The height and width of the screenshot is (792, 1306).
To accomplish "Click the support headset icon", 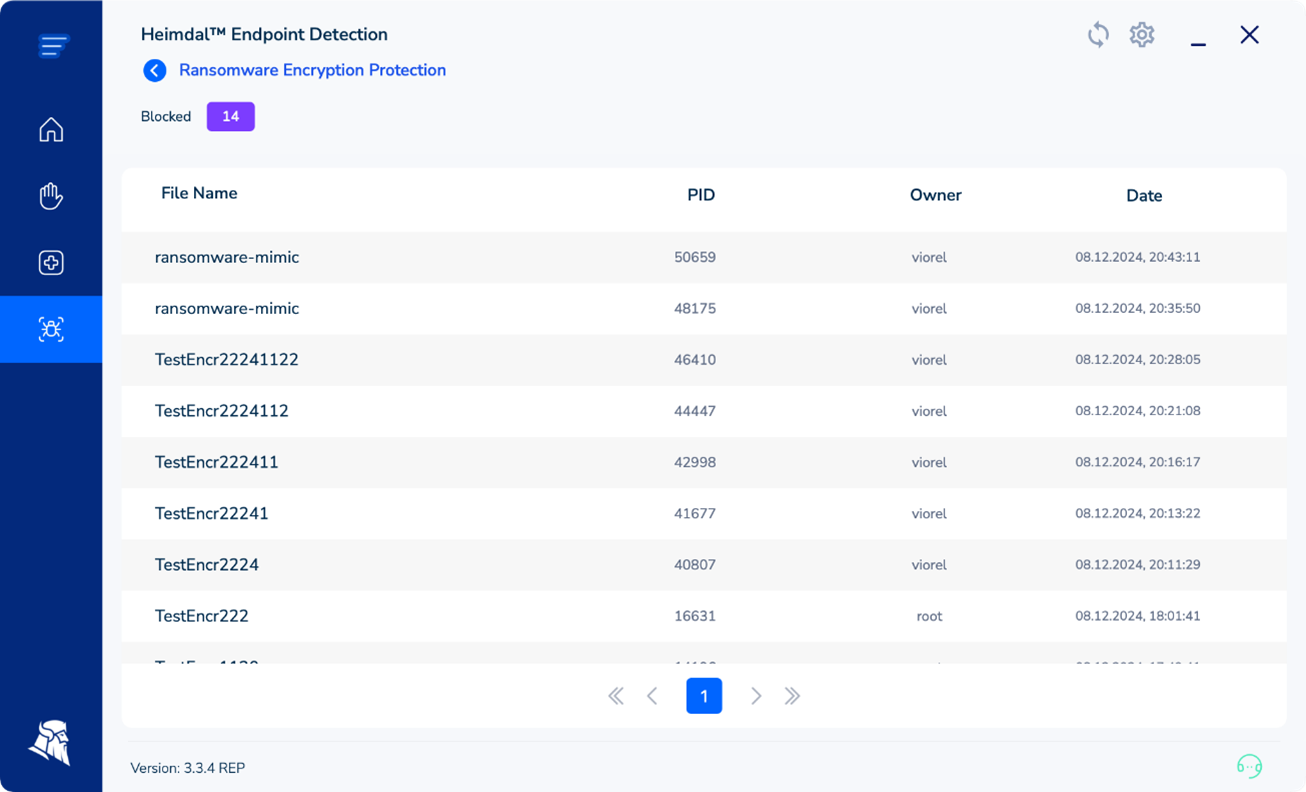I will tap(1249, 766).
